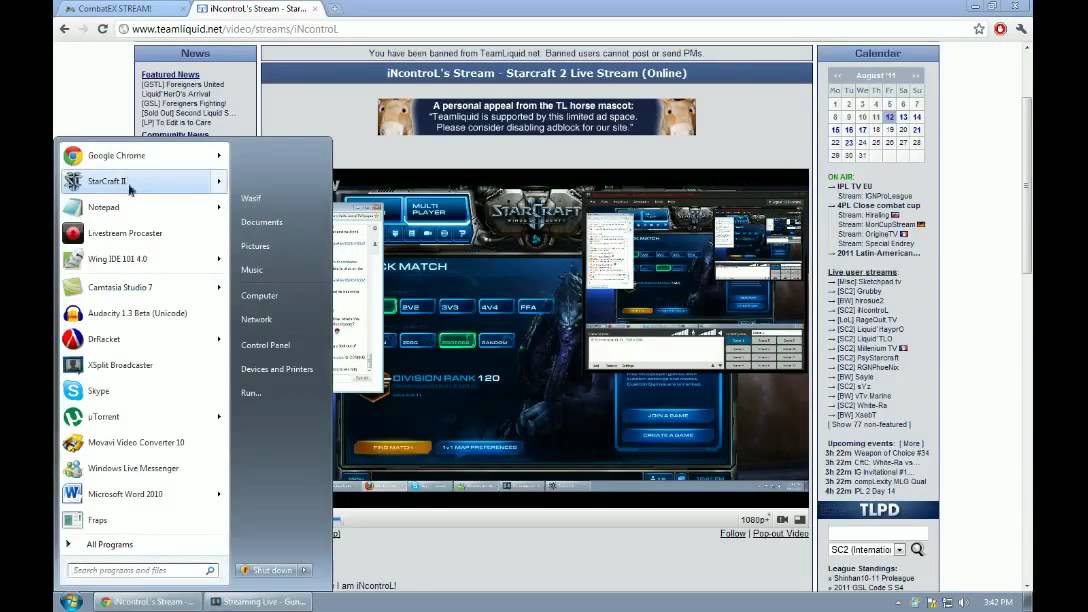Viewport: 1088px width, 612px height.
Task: Open Devices and Printers
Action: pos(277,369)
